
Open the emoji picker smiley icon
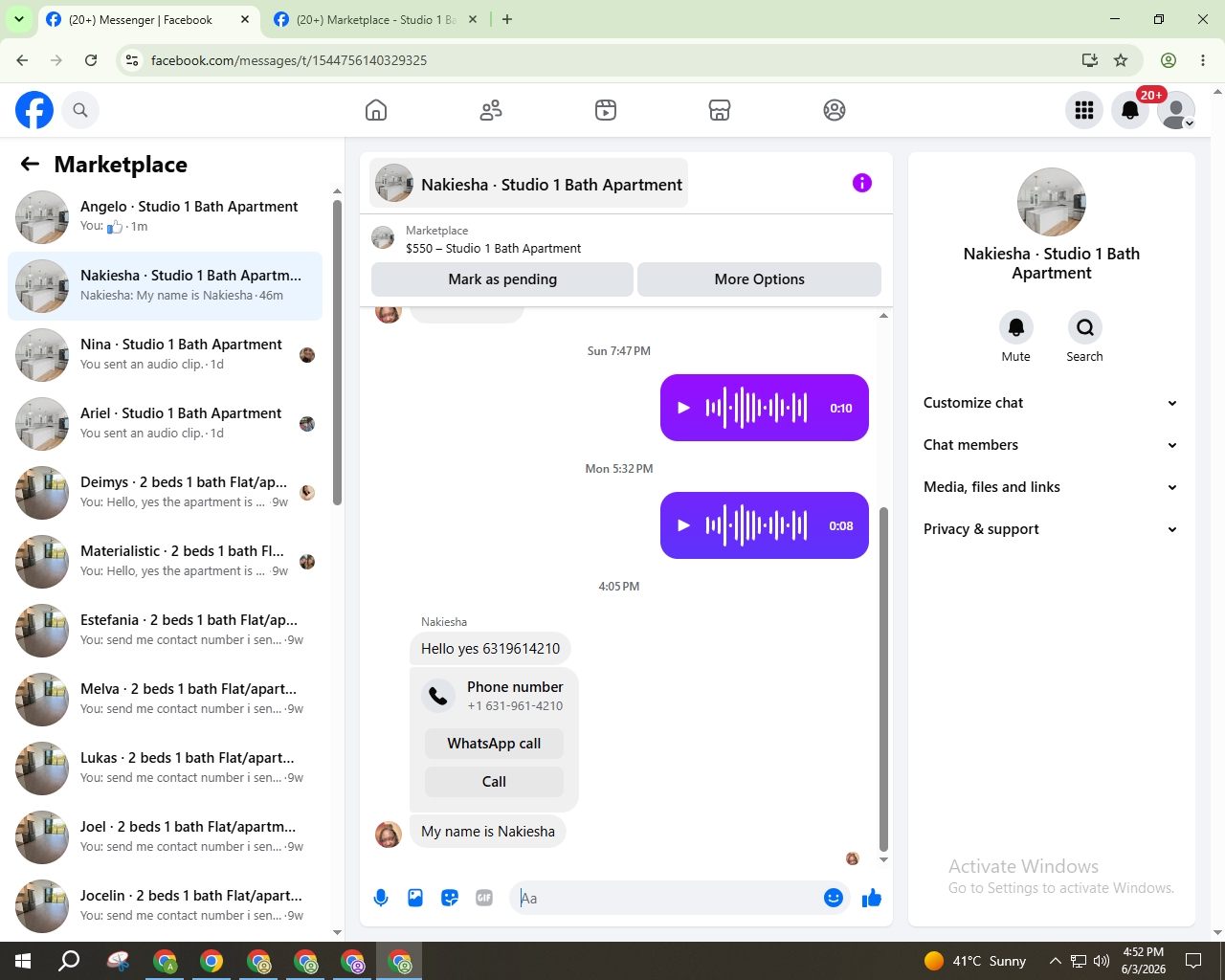pos(834,898)
